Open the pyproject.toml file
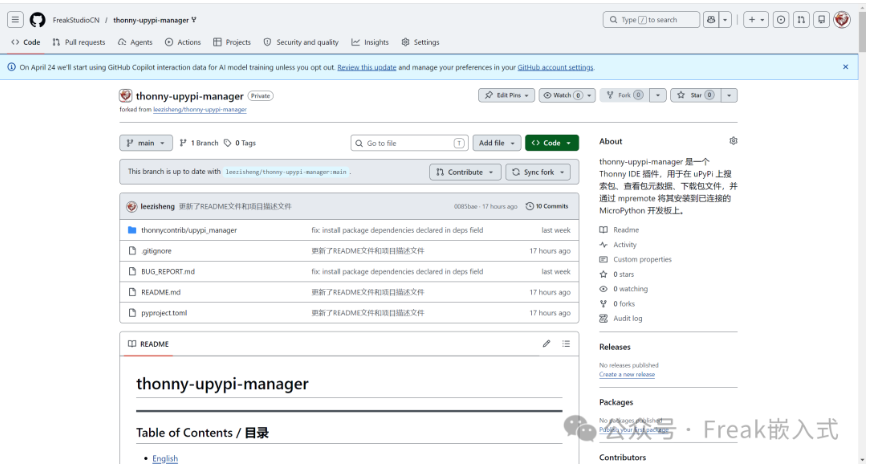The image size is (870, 474). click(164, 313)
